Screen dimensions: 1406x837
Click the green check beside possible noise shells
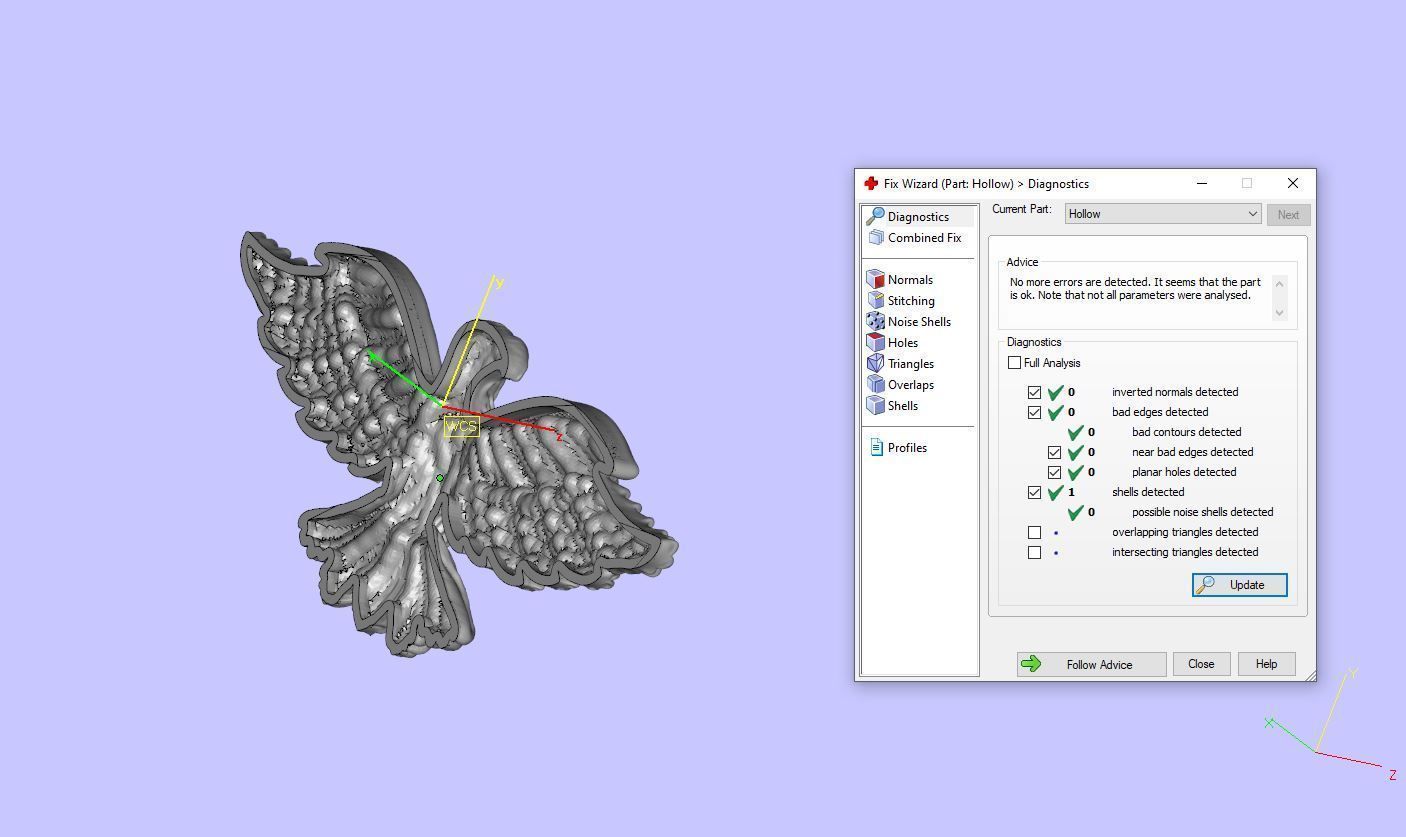[1075, 512]
